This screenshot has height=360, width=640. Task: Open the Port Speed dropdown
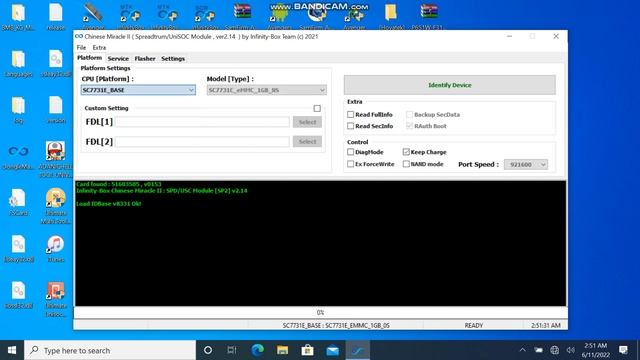pyautogui.click(x=526, y=164)
